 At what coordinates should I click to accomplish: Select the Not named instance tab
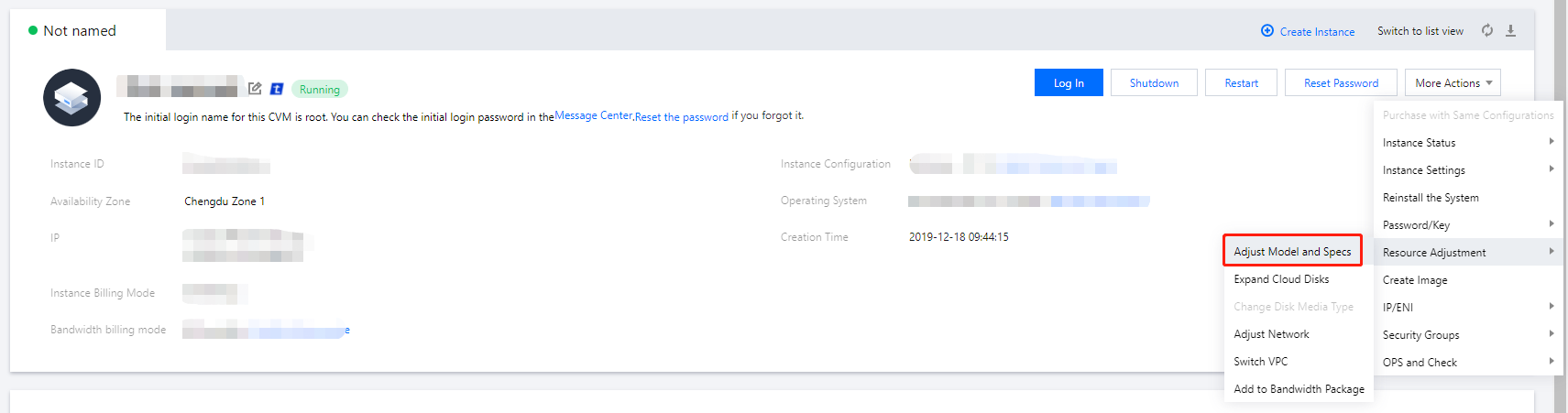[80, 31]
